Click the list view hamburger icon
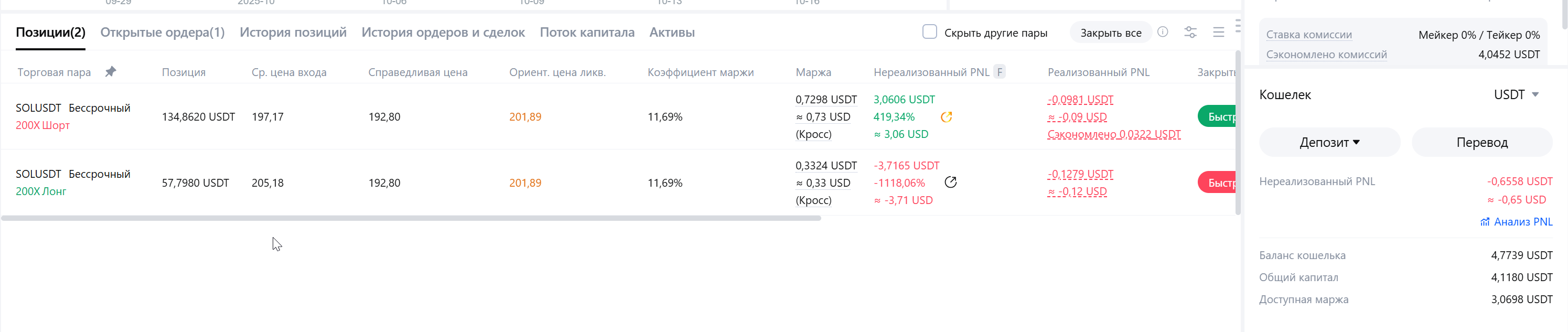The height and width of the screenshot is (332, 1568). coord(1218,33)
